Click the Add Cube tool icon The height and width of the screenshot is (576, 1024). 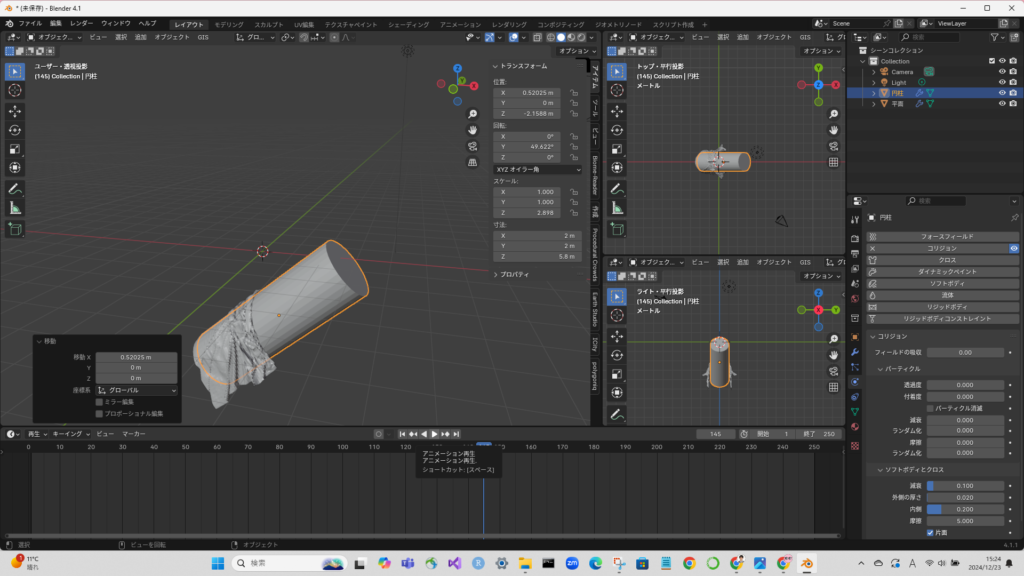pyautogui.click(x=15, y=229)
